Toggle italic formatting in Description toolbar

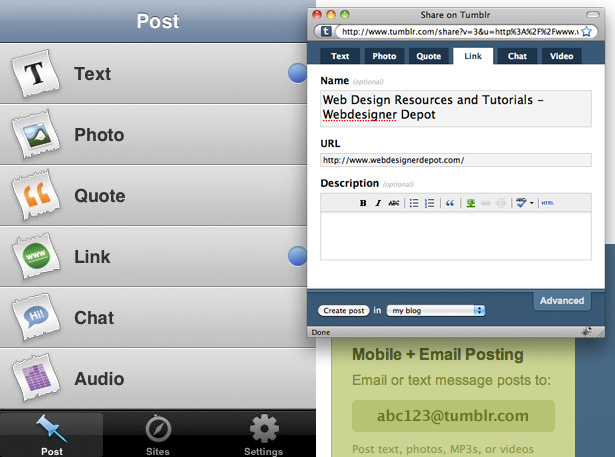coord(378,203)
